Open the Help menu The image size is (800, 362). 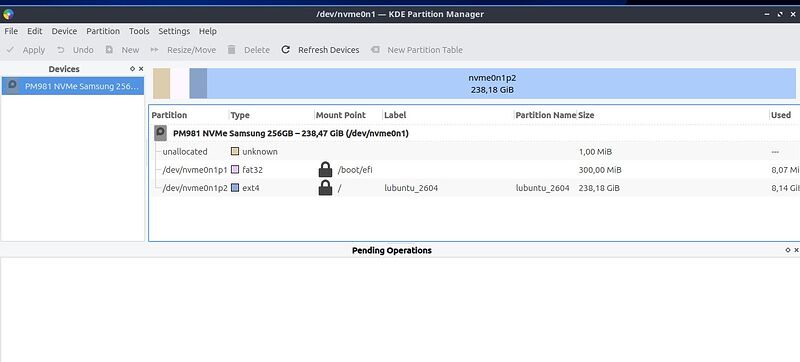tap(208, 31)
